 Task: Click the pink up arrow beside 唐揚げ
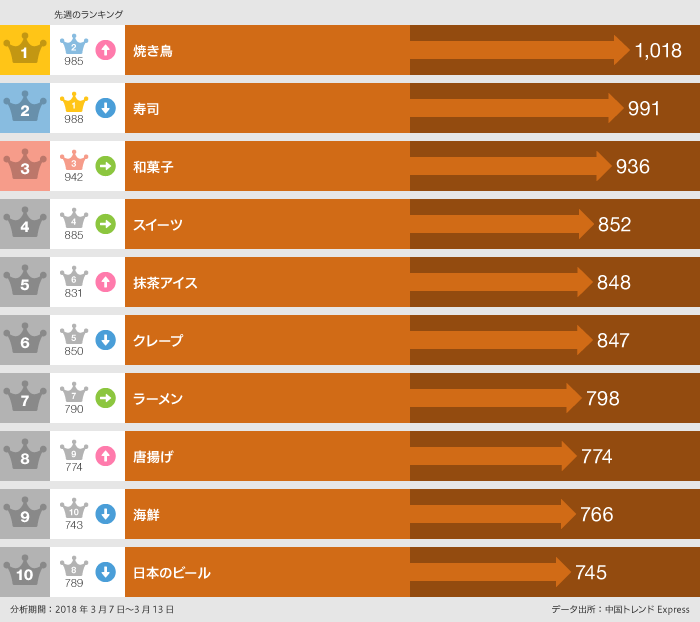click(x=105, y=456)
